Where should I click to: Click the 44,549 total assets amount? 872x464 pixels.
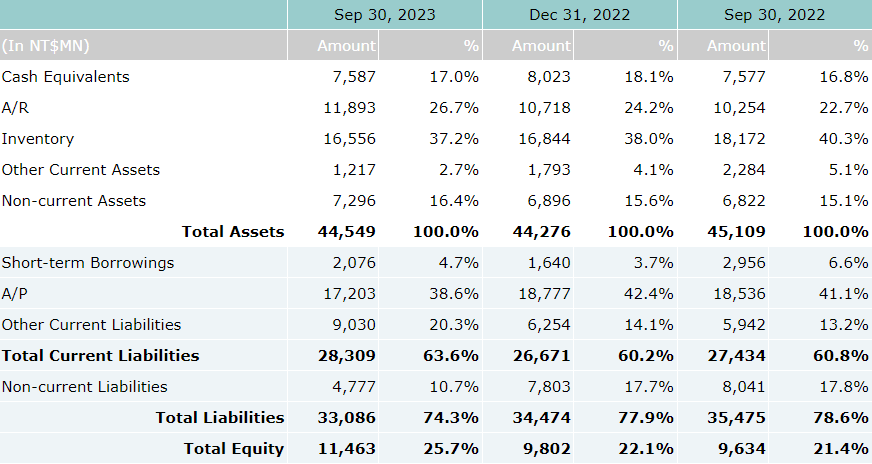[347, 232]
